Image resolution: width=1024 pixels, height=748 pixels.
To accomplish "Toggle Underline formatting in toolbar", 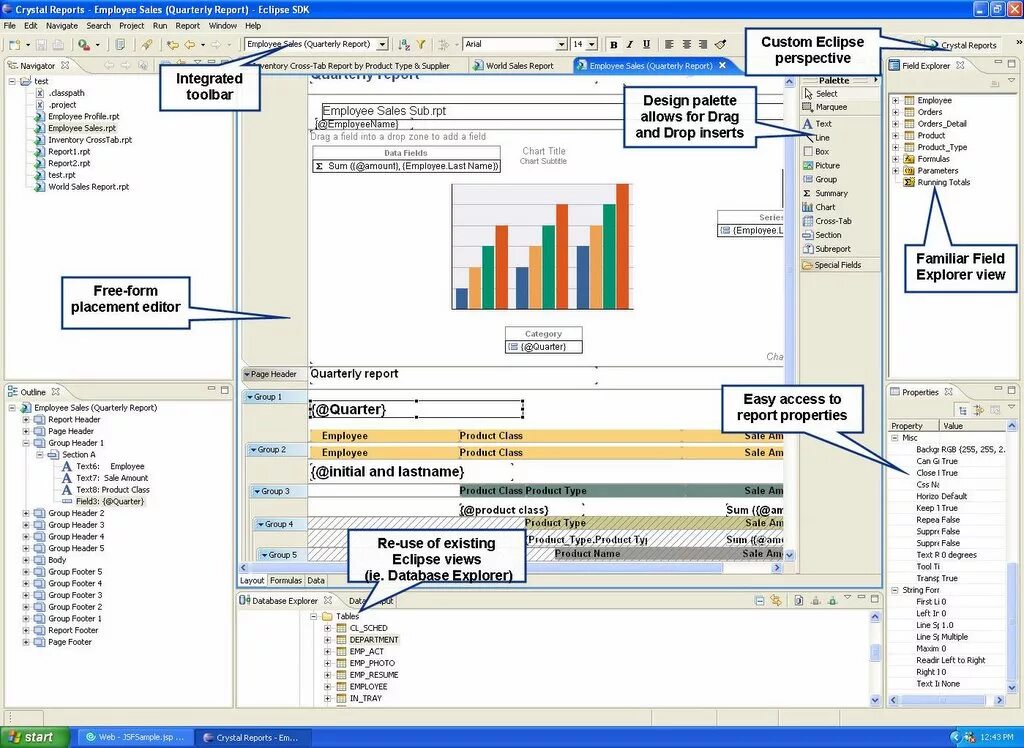I will pos(646,44).
